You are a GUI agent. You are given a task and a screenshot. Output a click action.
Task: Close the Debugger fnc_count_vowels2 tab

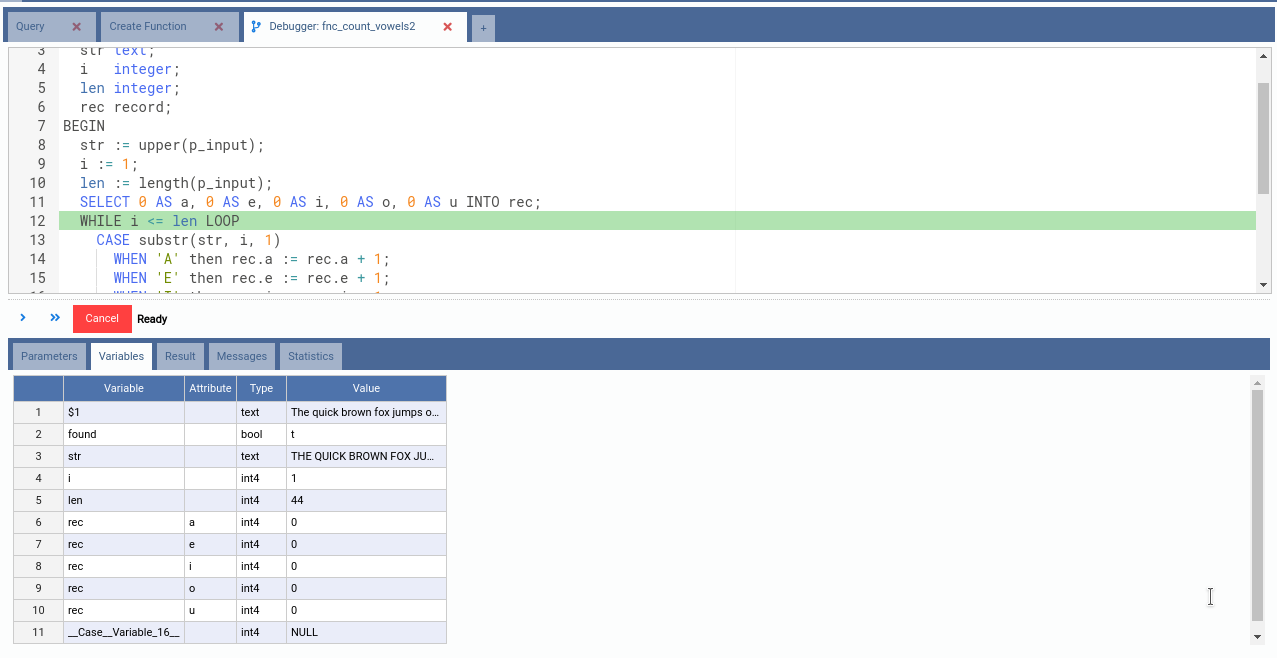(448, 27)
